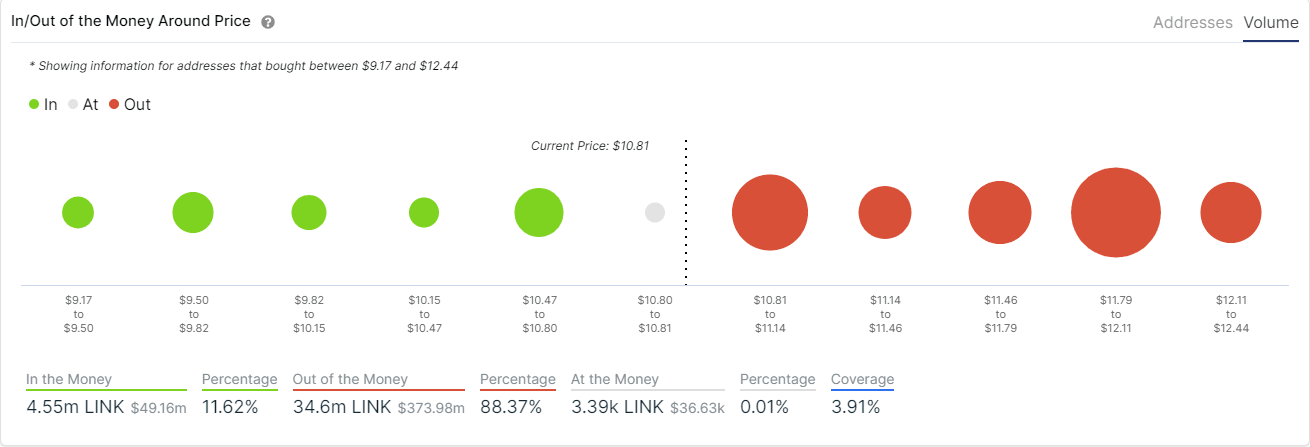Click red bubble for $10.81 to $11.14

click(x=770, y=213)
